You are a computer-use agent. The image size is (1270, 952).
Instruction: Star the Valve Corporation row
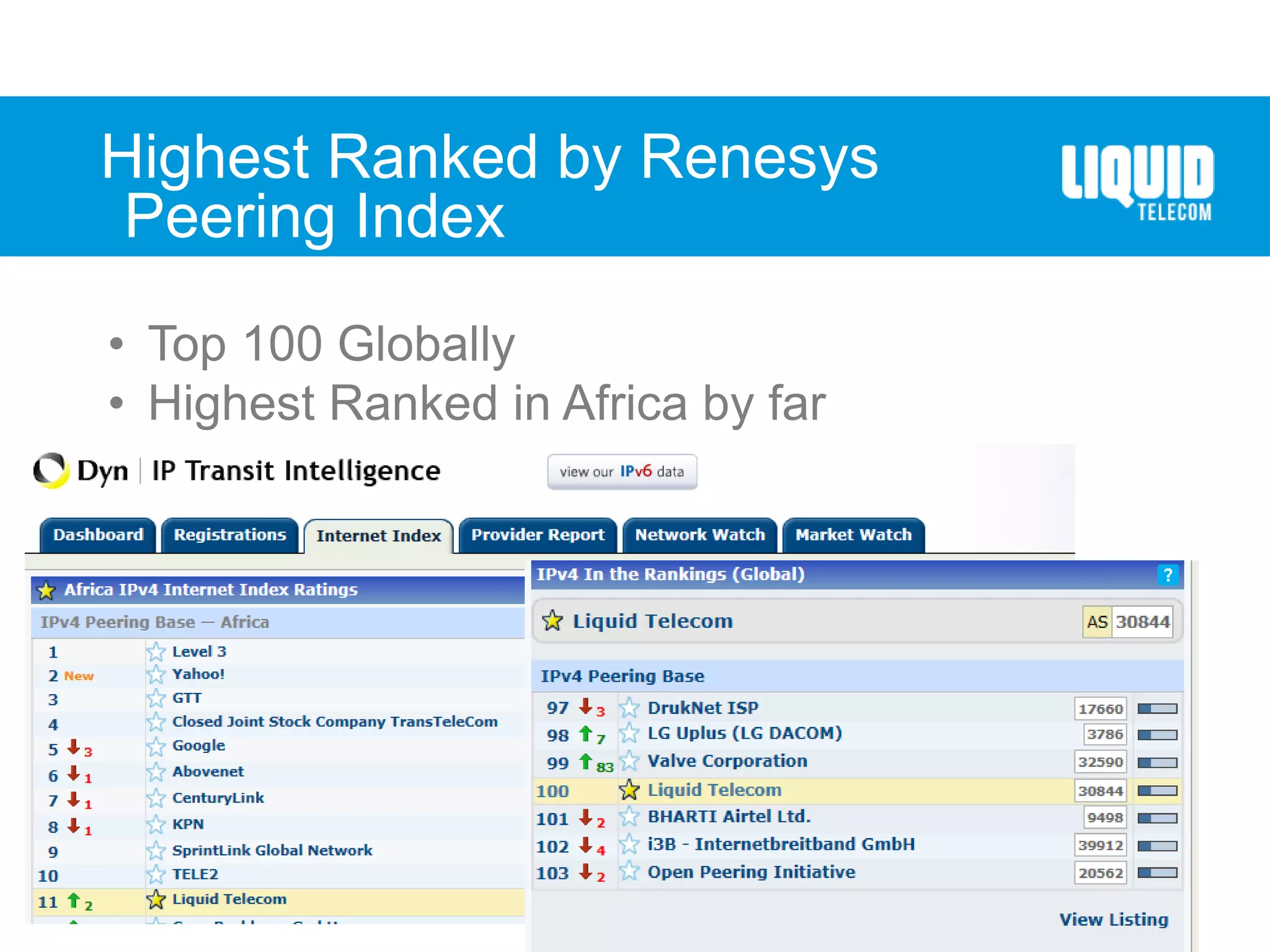click(629, 761)
